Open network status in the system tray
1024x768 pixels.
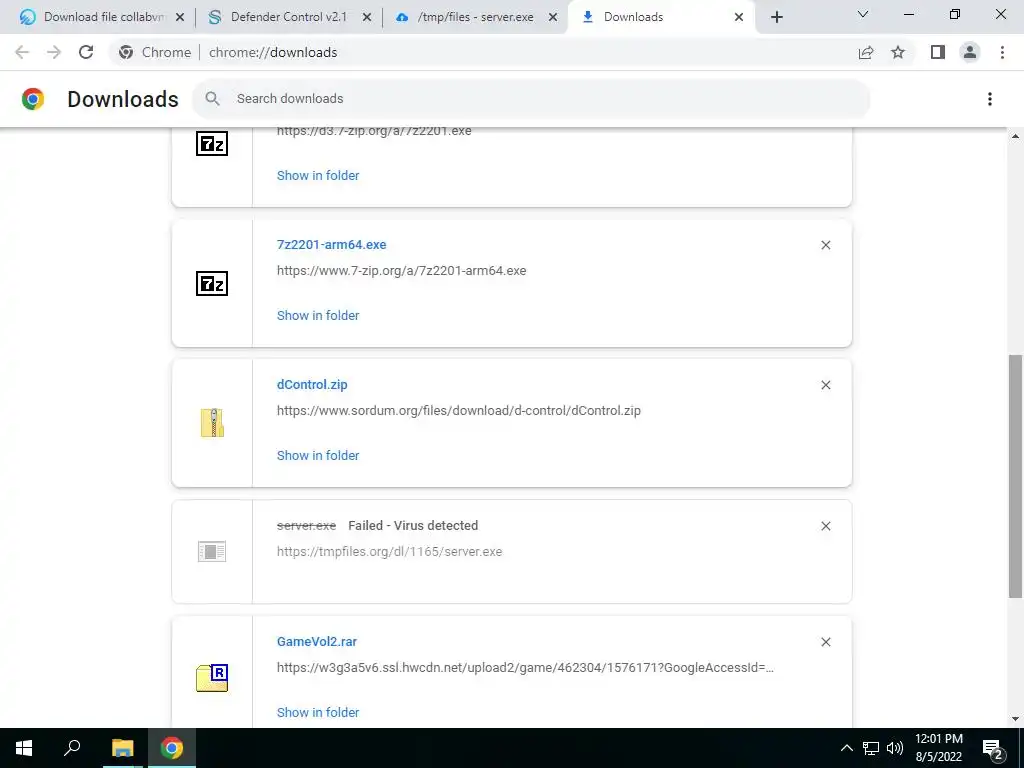[871, 748]
